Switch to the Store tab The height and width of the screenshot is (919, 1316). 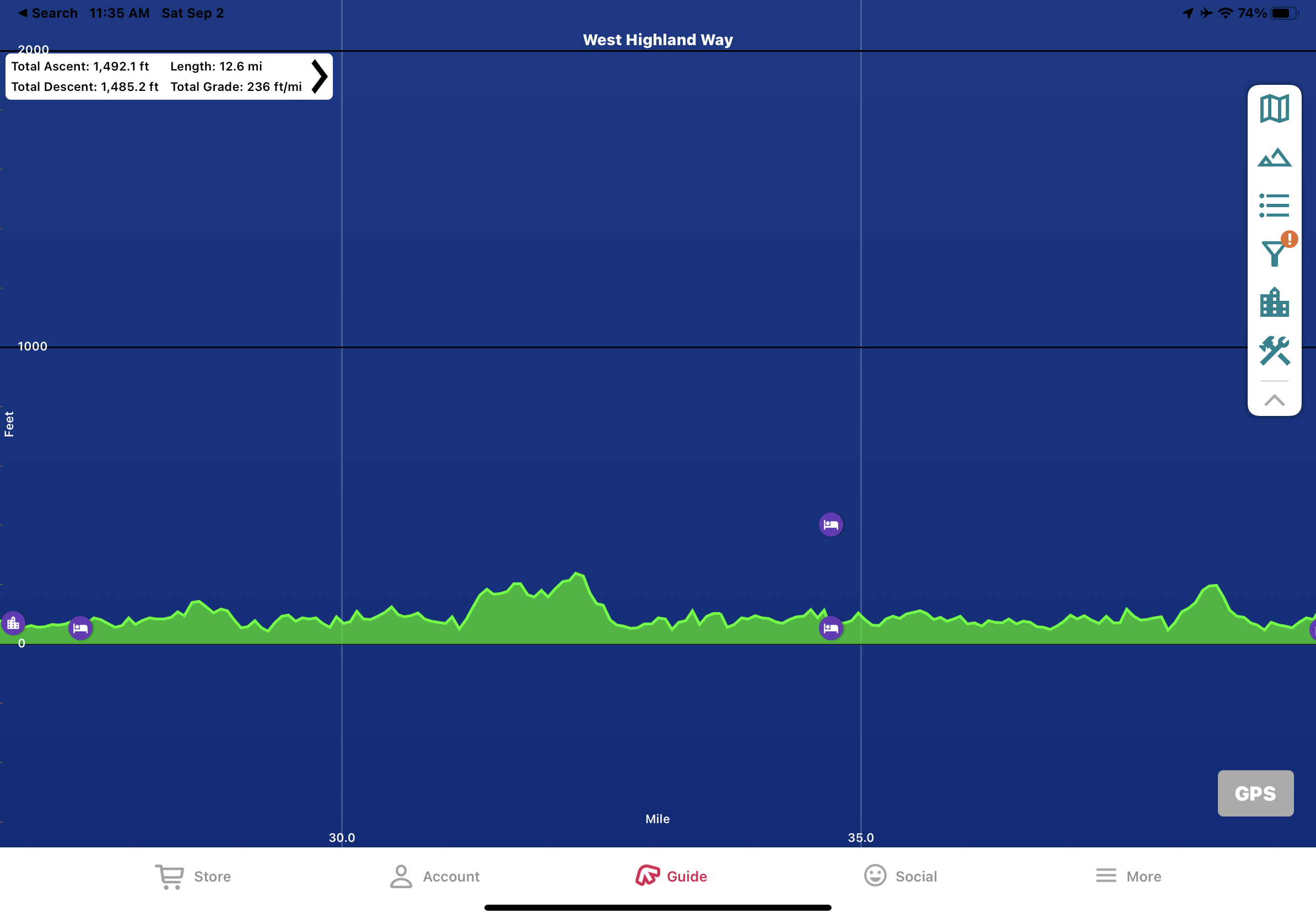coord(193,876)
